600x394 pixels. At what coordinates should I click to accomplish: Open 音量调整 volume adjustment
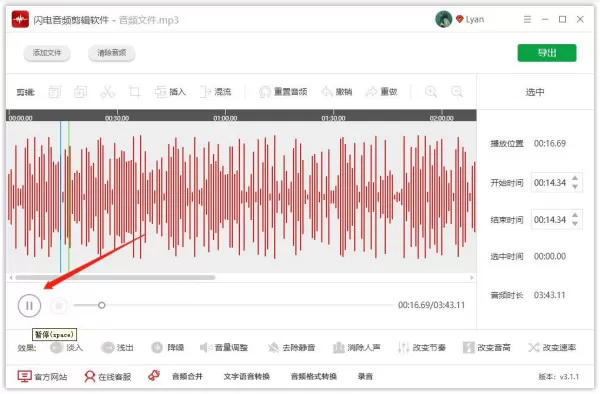(224, 347)
